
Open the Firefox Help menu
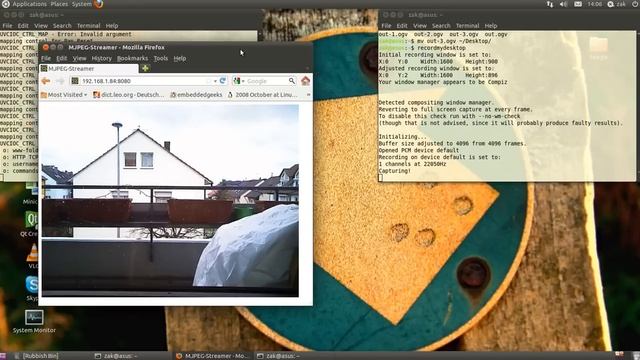click(180, 58)
